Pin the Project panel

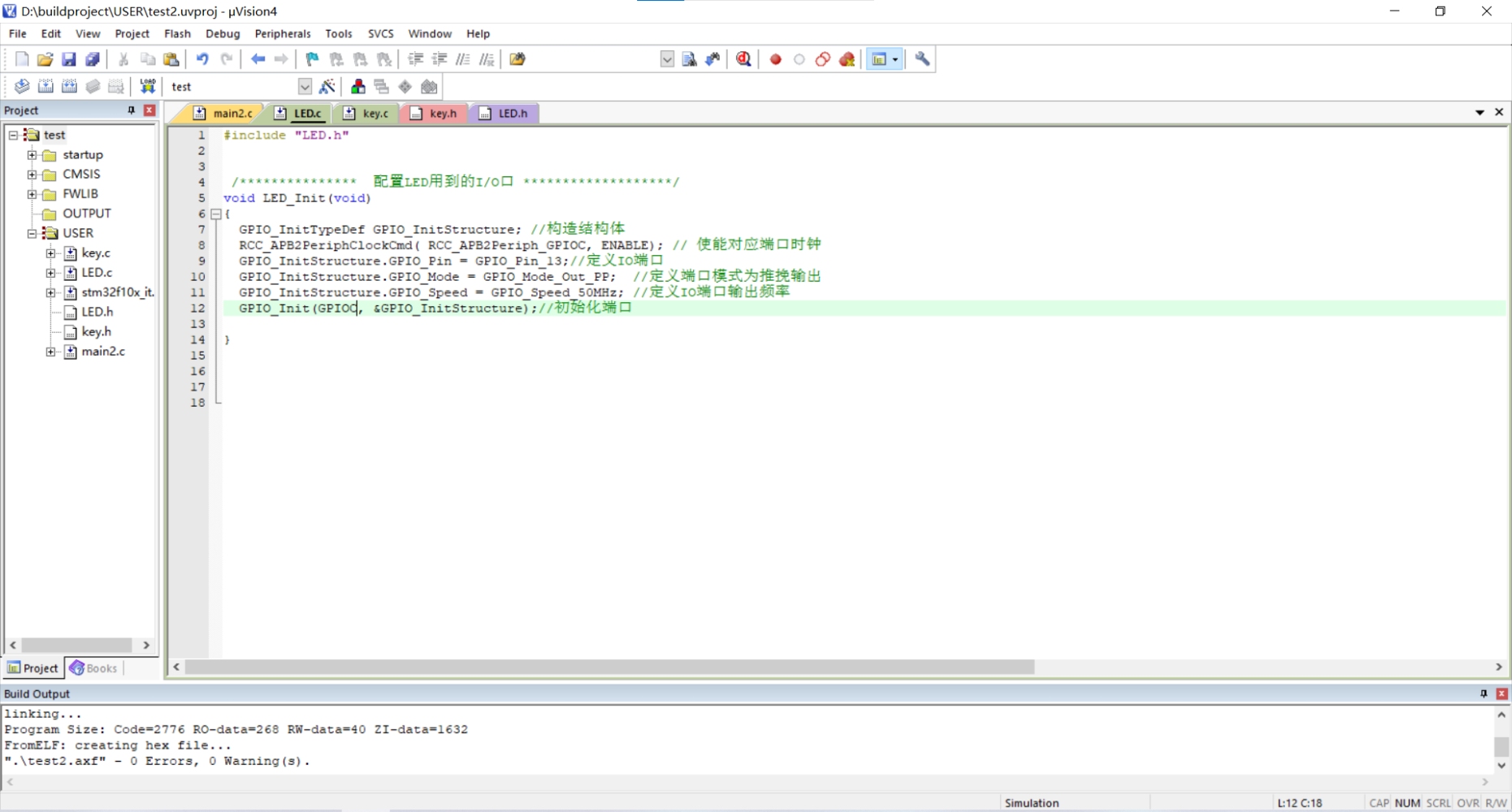(x=132, y=110)
